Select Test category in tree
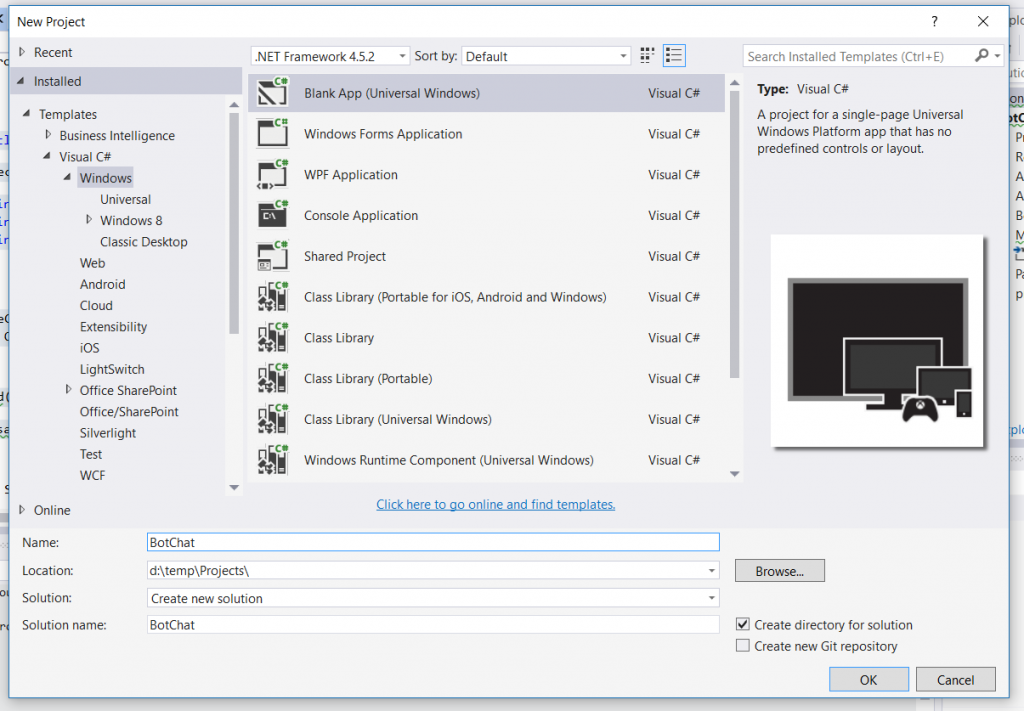The width and height of the screenshot is (1024, 711). coord(91,454)
